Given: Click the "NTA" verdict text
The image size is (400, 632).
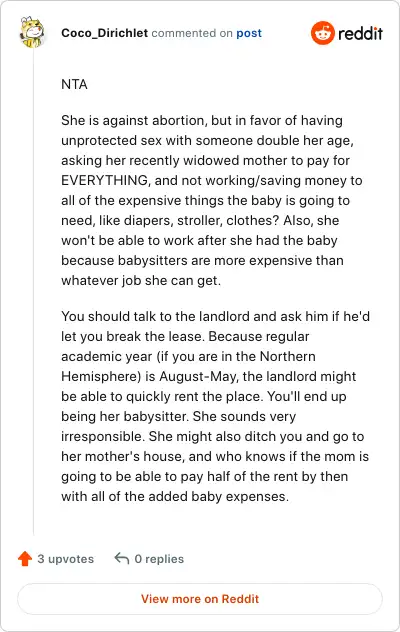Looking at the screenshot, I should pyautogui.click(x=74, y=85).
